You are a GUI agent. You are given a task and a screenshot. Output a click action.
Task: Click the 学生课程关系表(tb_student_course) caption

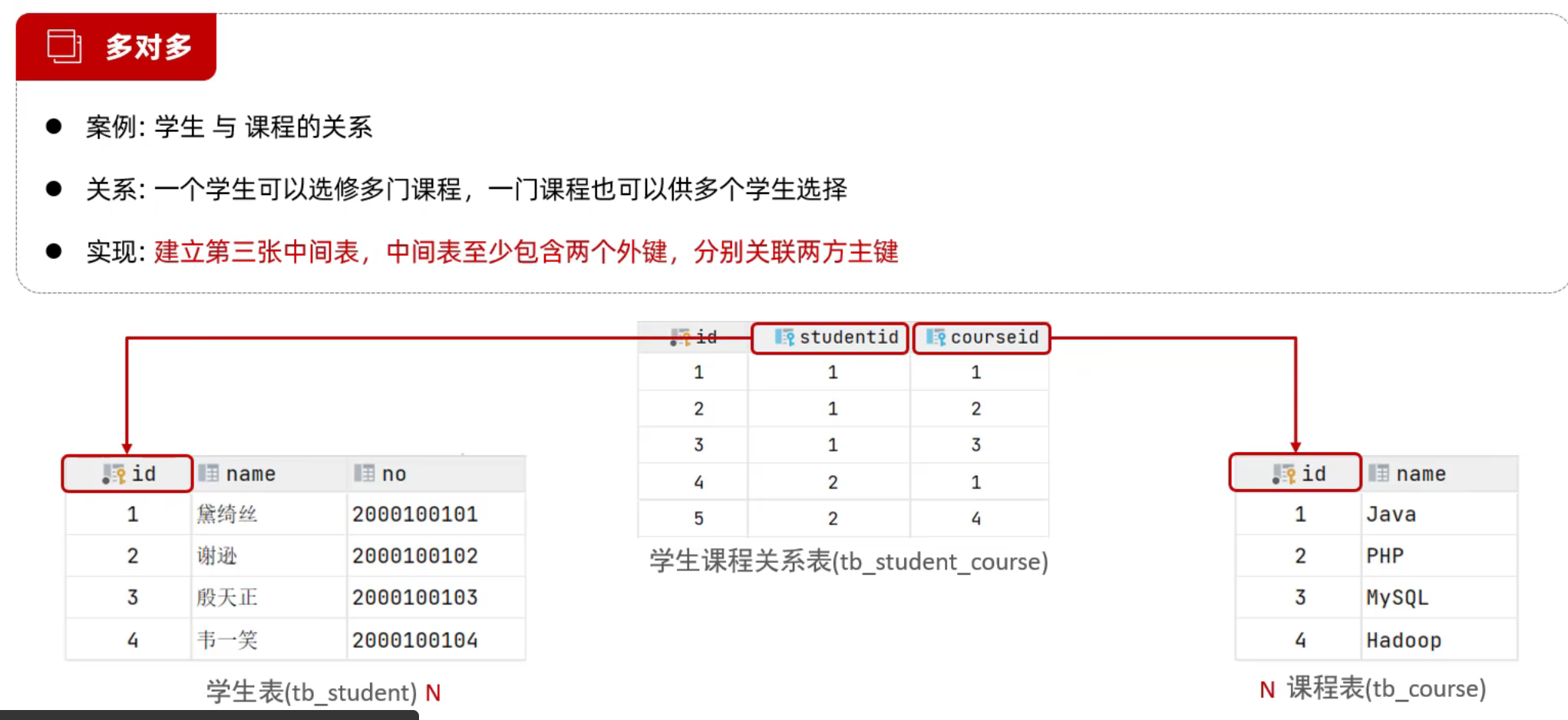tap(849, 561)
